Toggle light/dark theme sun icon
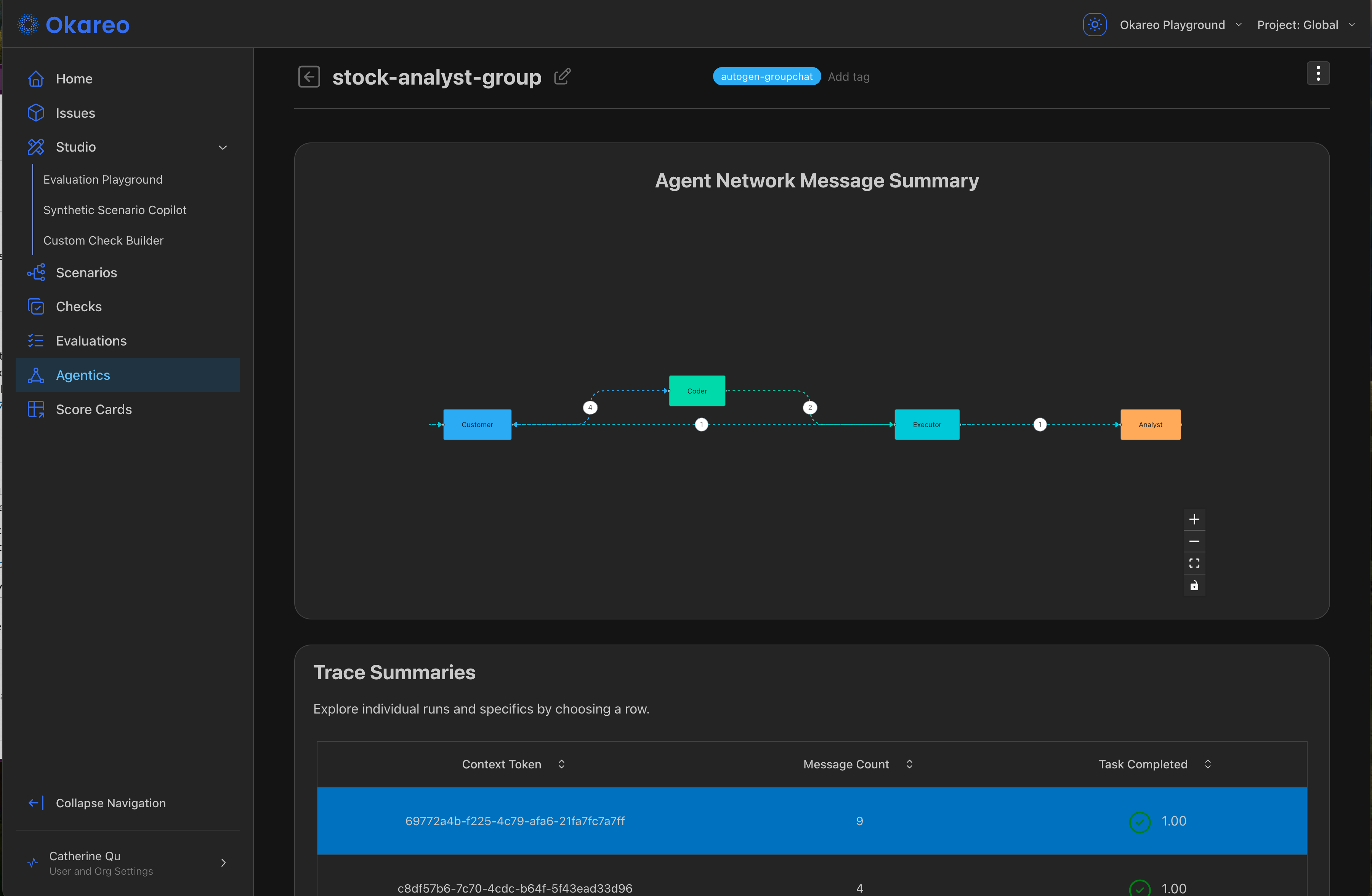 pos(1094,25)
